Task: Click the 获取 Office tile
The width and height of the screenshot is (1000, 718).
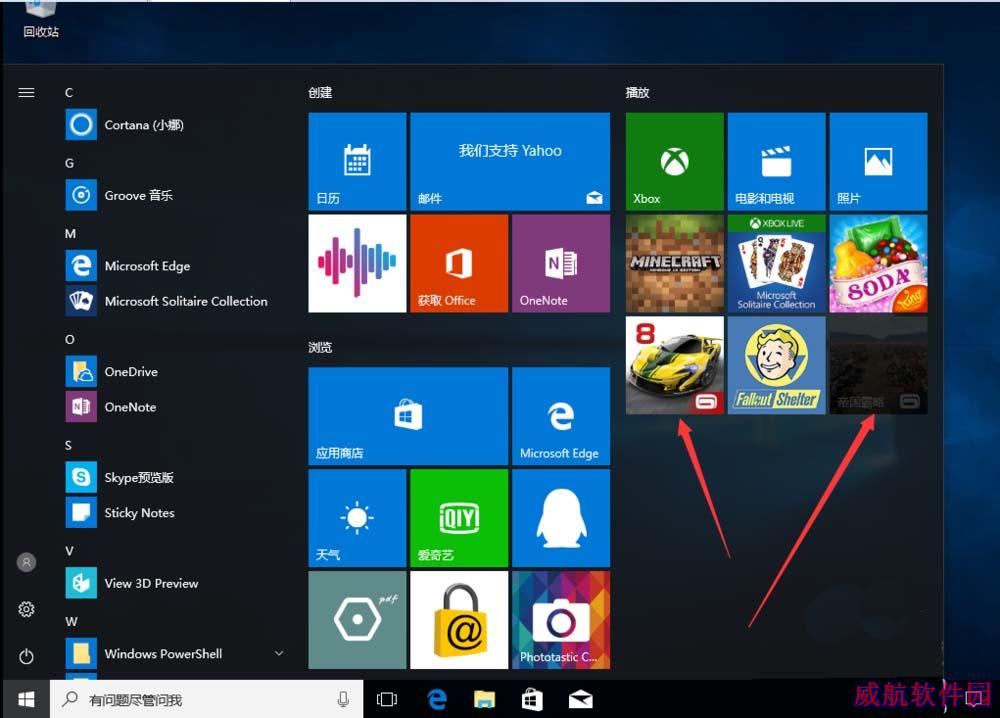Action: 459,263
